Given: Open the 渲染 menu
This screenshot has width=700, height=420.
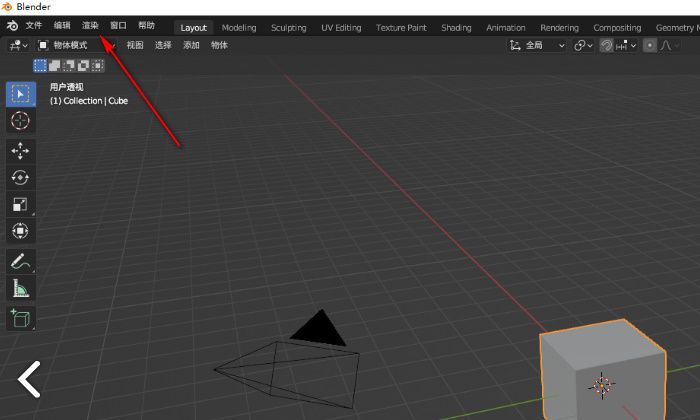Looking at the screenshot, I should (90, 26).
